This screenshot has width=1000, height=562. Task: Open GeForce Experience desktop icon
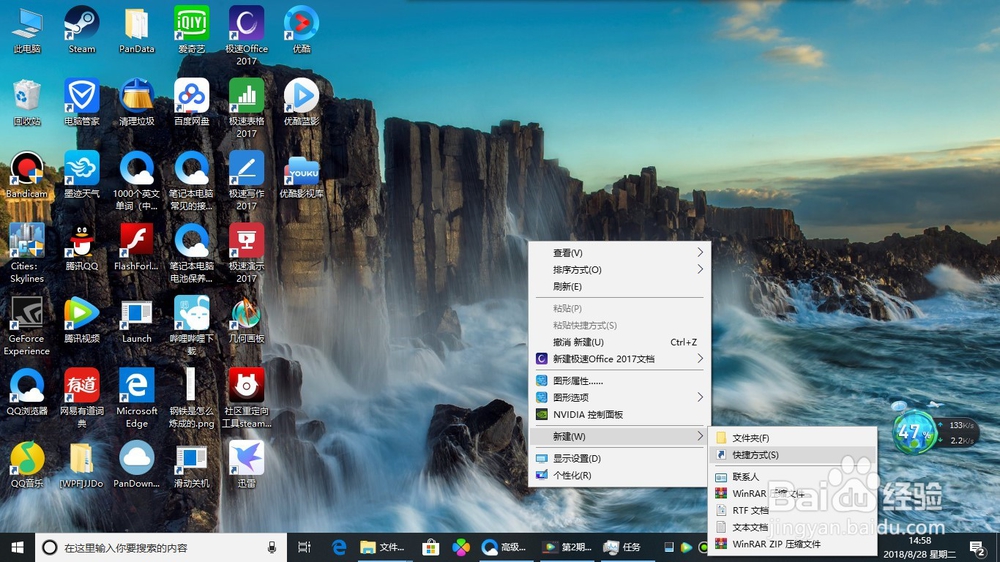point(27,325)
